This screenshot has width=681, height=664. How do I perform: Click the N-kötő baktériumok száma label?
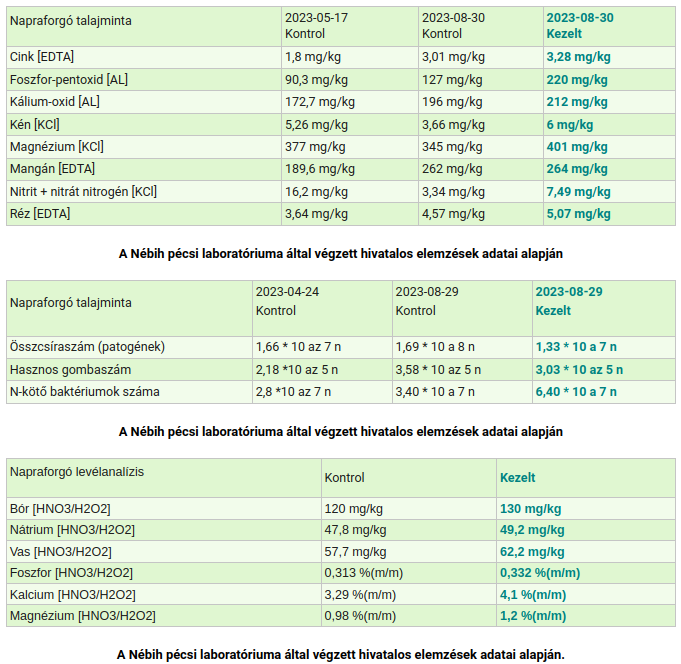point(84,391)
